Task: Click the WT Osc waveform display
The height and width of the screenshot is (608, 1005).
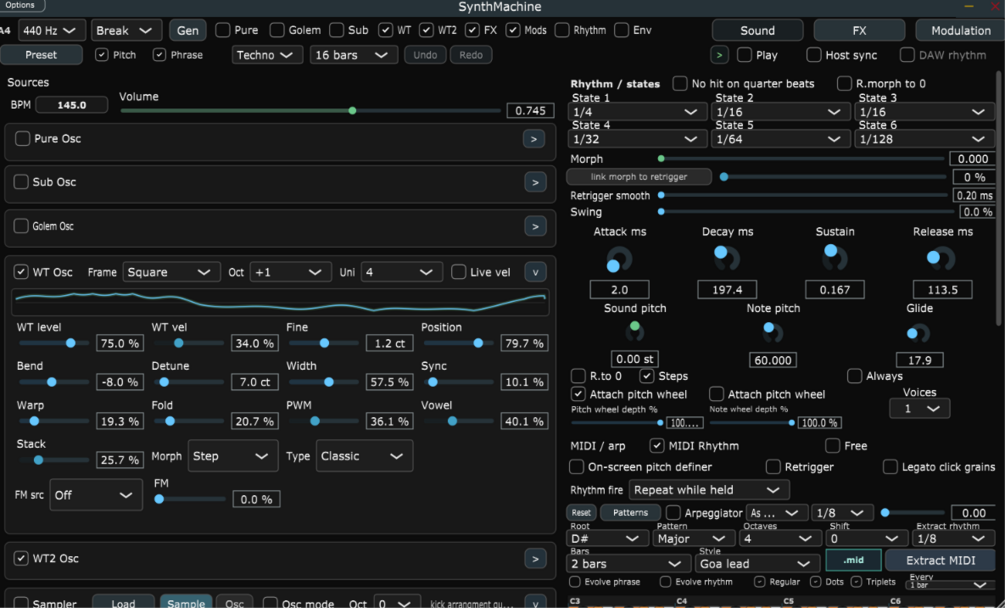Action: (280, 302)
